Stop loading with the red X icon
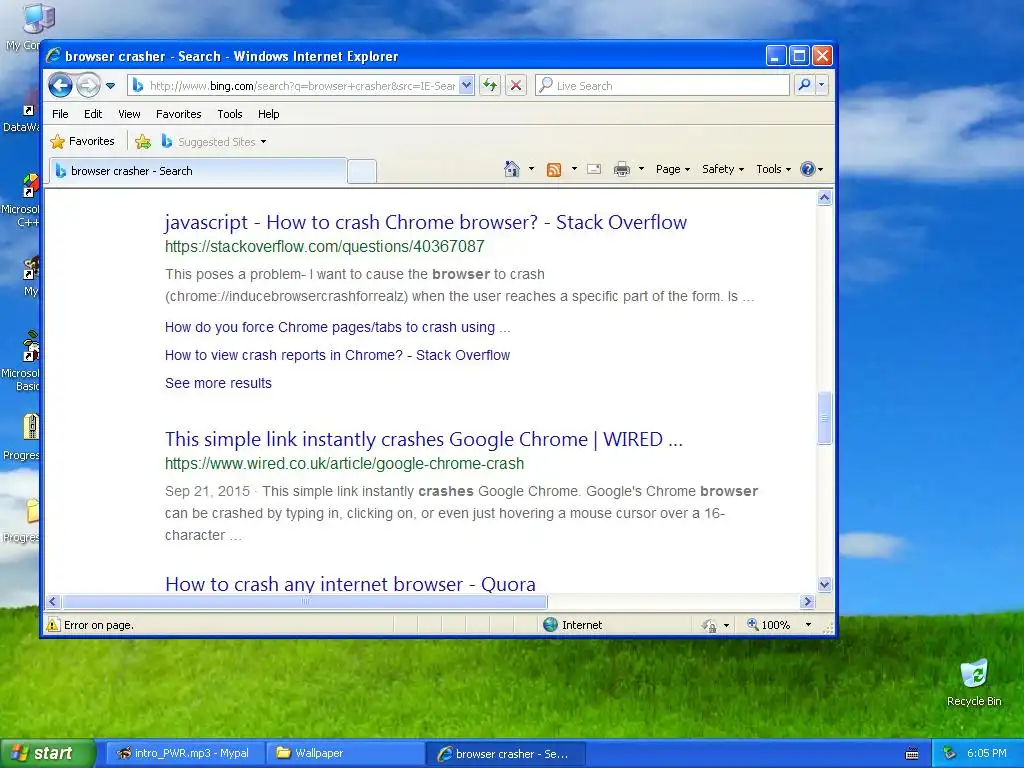The height and width of the screenshot is (768, 1024). [x=516, y=86]
